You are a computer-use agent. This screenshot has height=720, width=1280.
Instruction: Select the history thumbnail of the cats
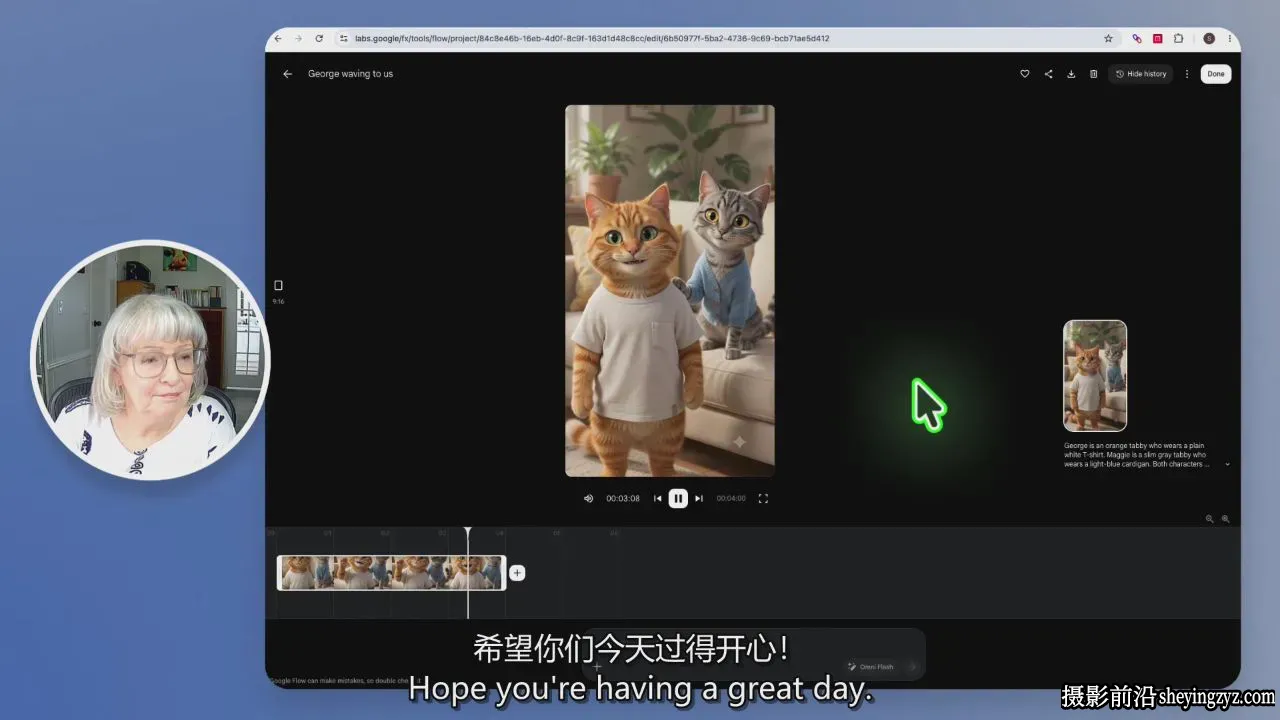pos(1095,376)
